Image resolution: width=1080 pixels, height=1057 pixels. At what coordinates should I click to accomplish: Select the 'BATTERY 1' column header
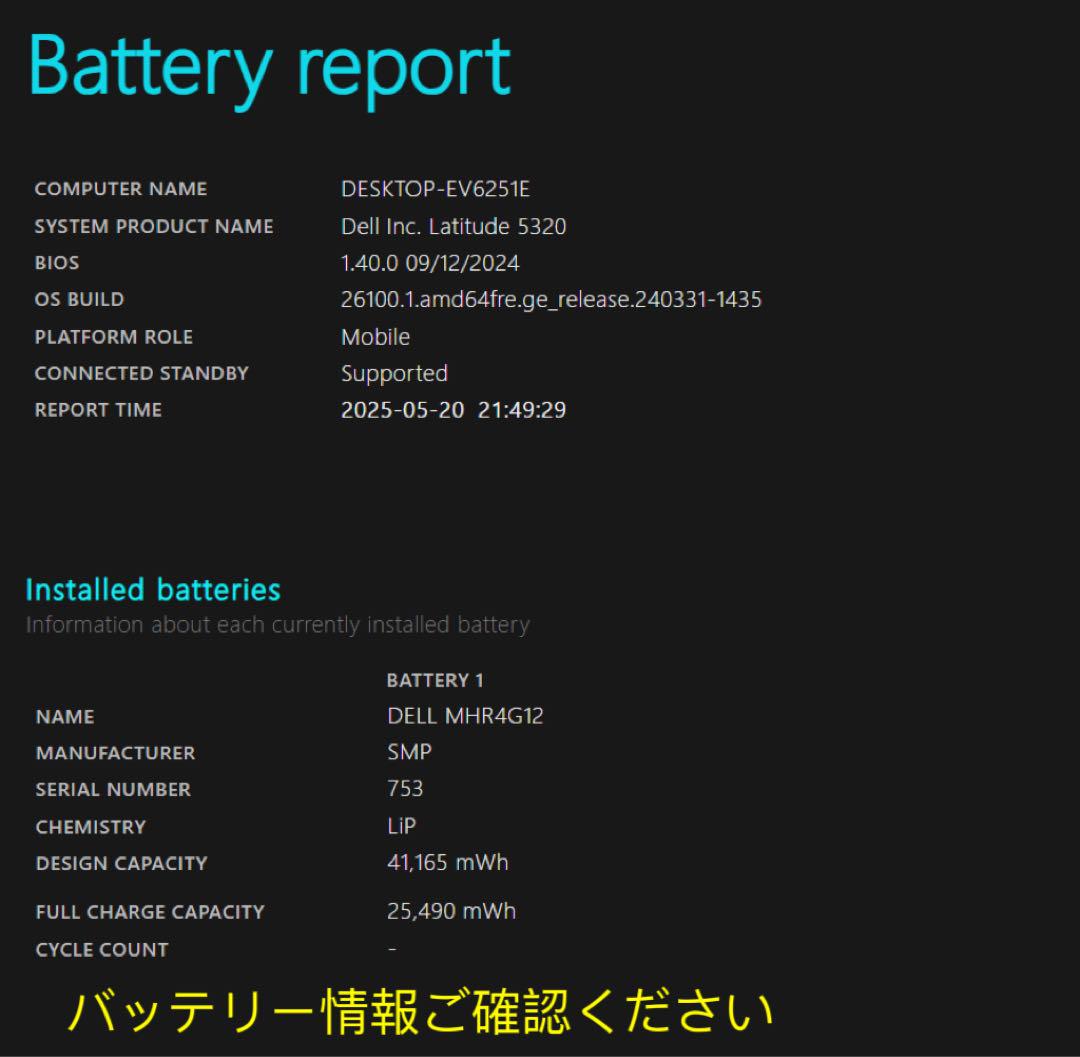coord(435,680)
